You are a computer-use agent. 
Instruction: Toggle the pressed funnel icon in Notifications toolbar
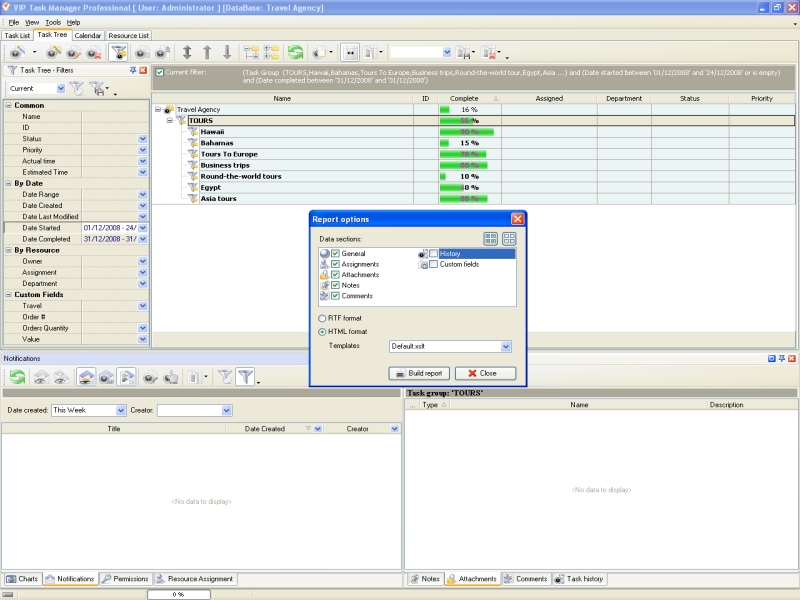[245, 377]
